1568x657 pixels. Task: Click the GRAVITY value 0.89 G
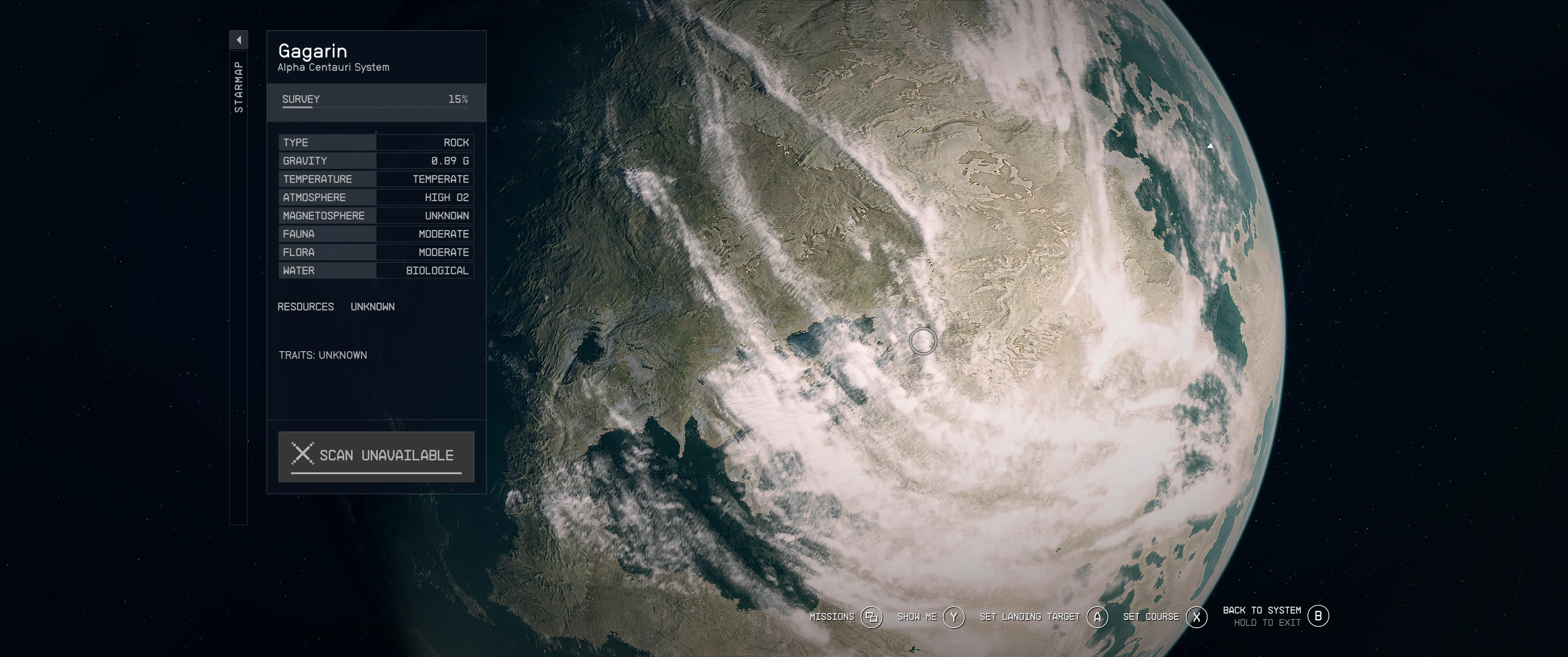coord(451,160)
